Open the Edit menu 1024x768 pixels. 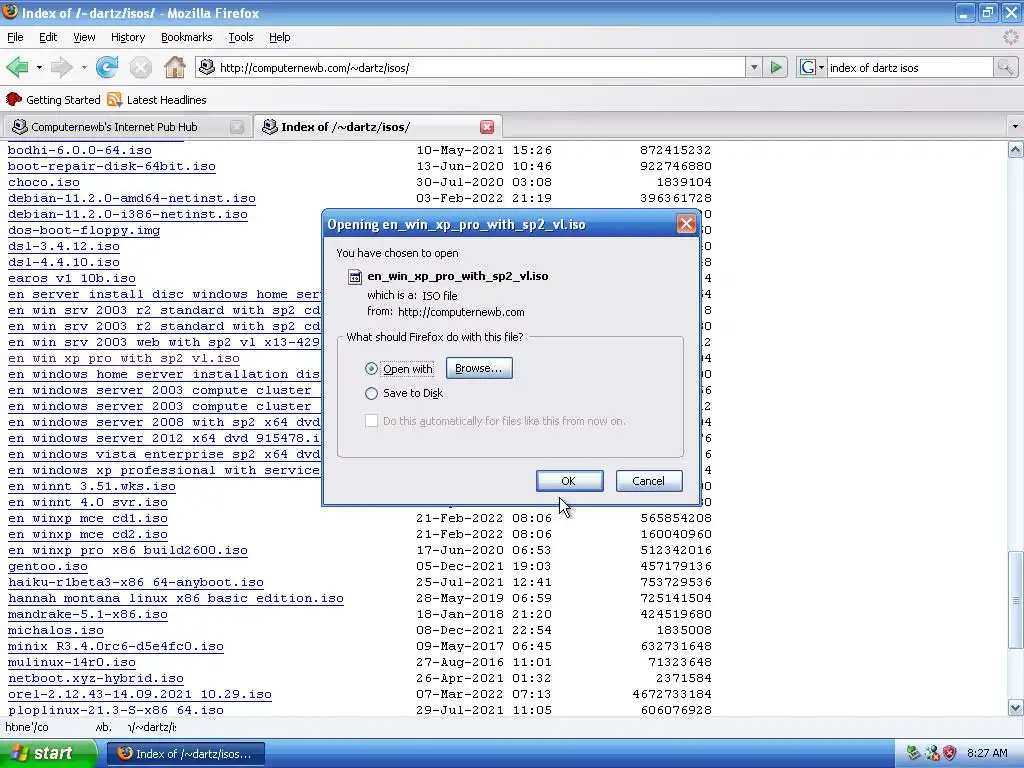pyautogui.click(x=48, y=37)
